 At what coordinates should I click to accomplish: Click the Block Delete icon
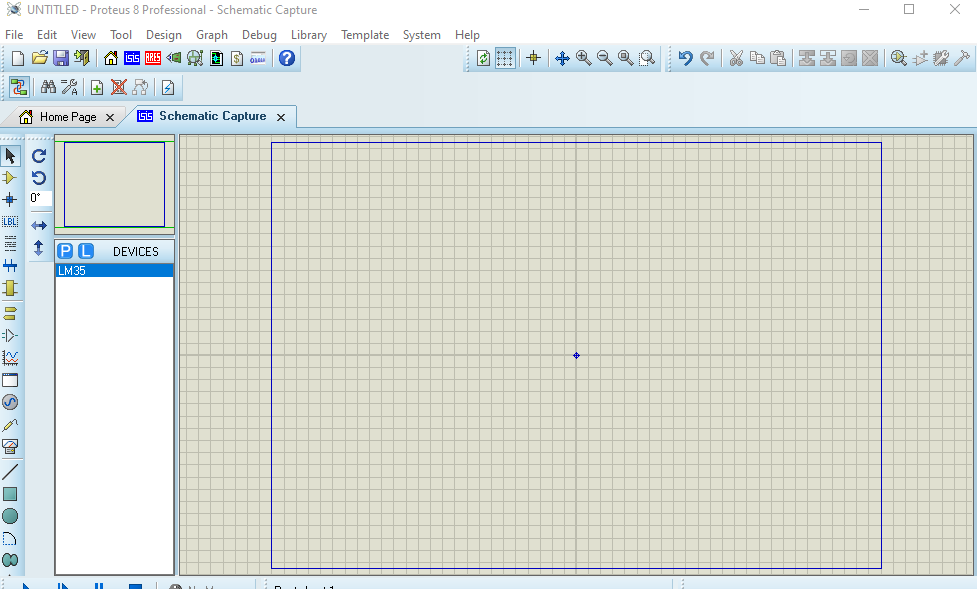pos(870,59)
